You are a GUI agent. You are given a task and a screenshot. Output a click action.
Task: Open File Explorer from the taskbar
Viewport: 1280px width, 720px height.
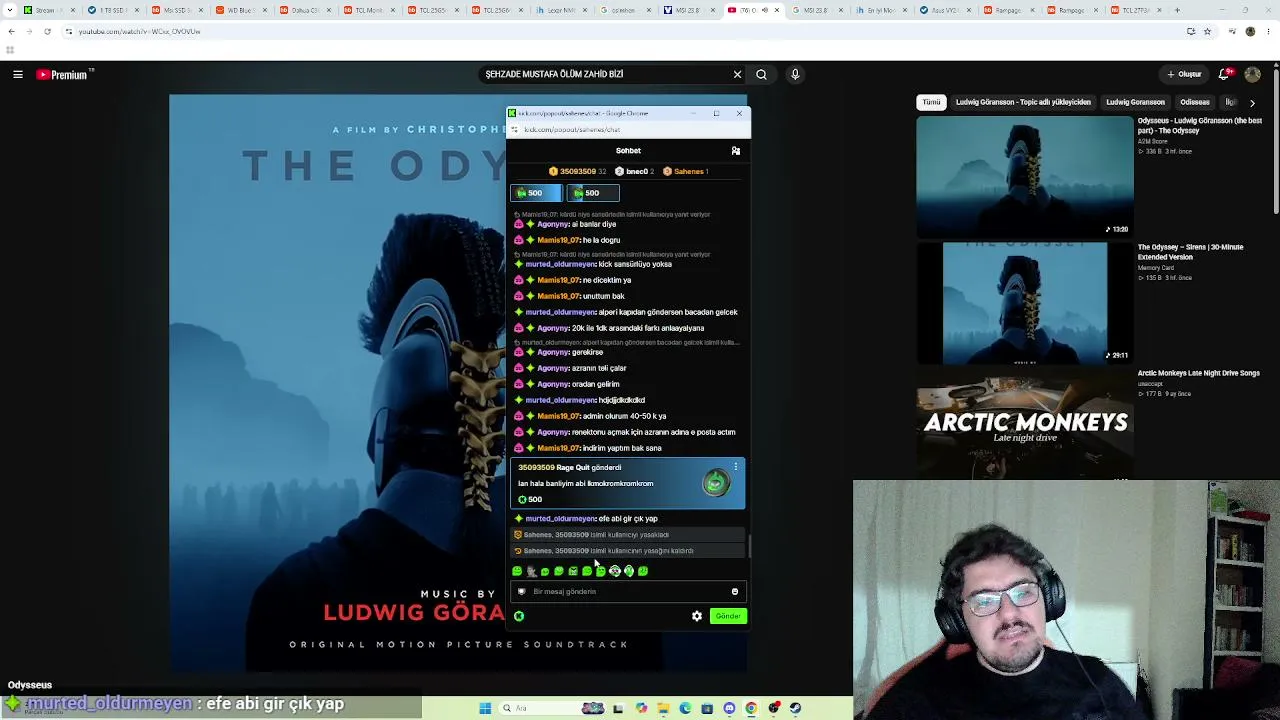coord(663,708)
